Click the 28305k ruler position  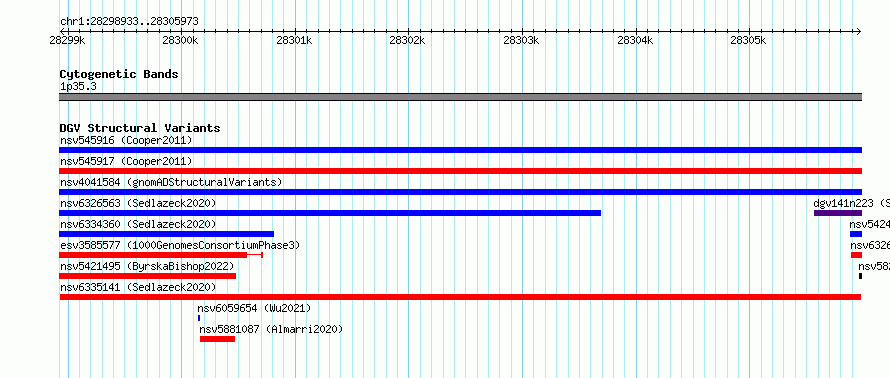749,40
